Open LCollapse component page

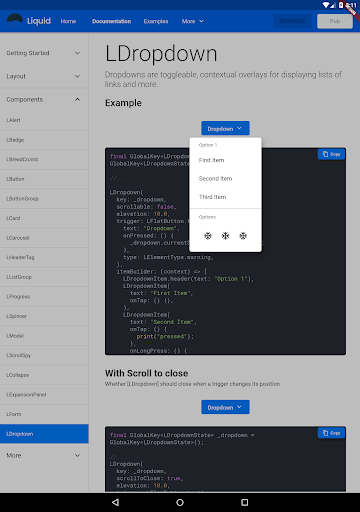(44, 375)
